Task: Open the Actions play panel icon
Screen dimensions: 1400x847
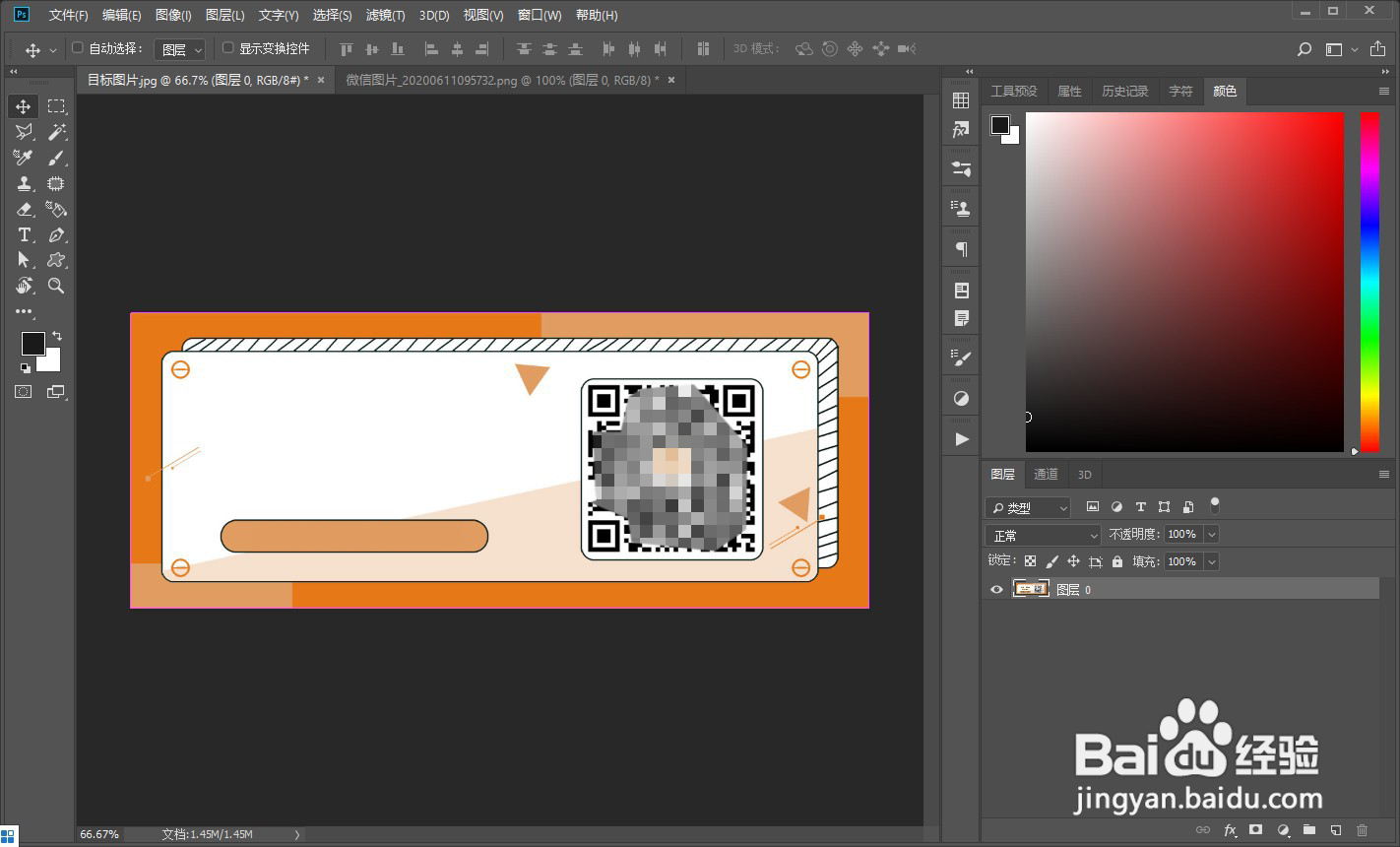Action: click(x=962, y=439)
